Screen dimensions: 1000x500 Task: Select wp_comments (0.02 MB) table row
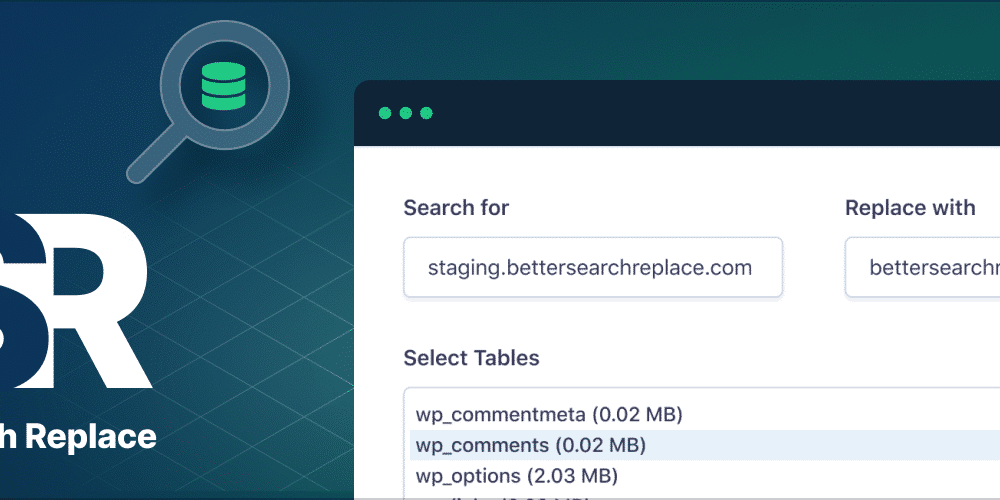(x=705, y=445)
